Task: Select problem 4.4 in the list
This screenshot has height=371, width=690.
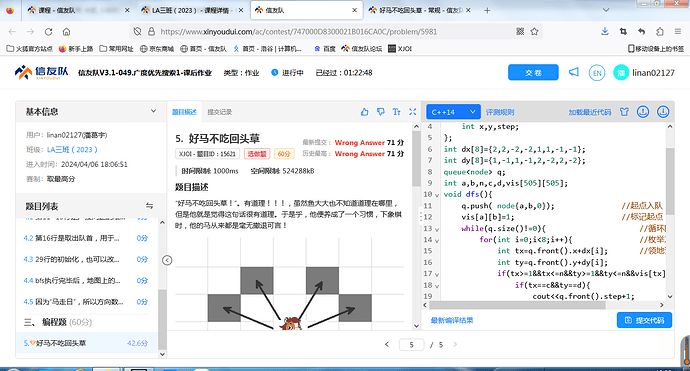Action: (87, 280)
